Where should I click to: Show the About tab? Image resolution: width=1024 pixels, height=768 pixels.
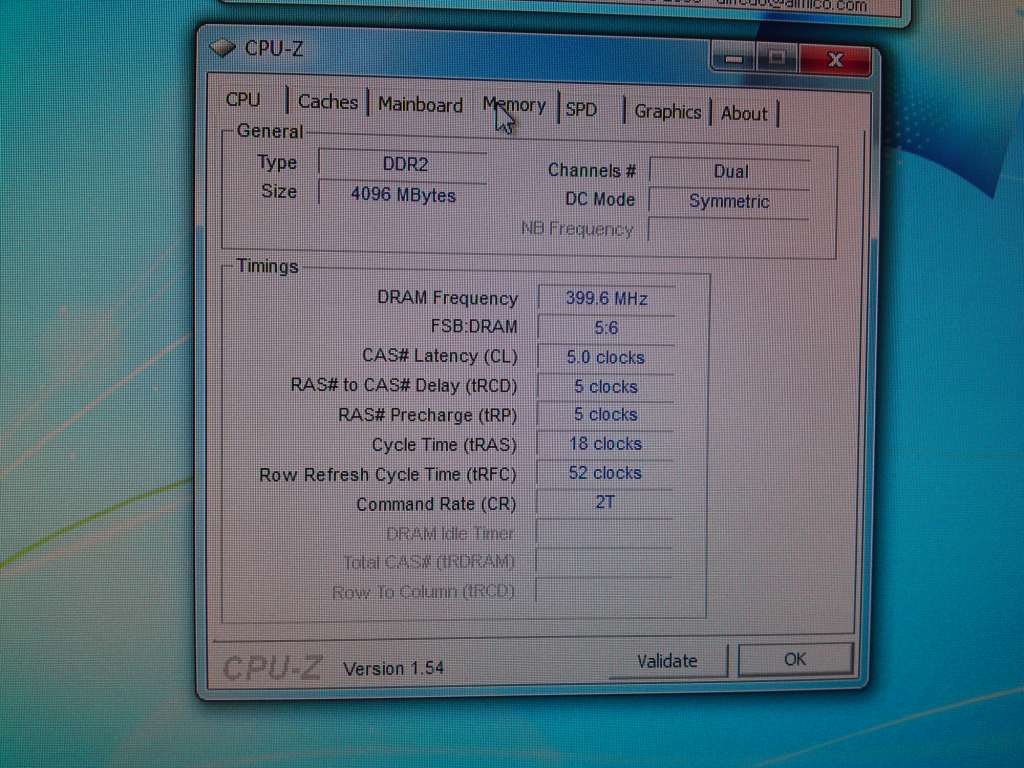(744, 114)
